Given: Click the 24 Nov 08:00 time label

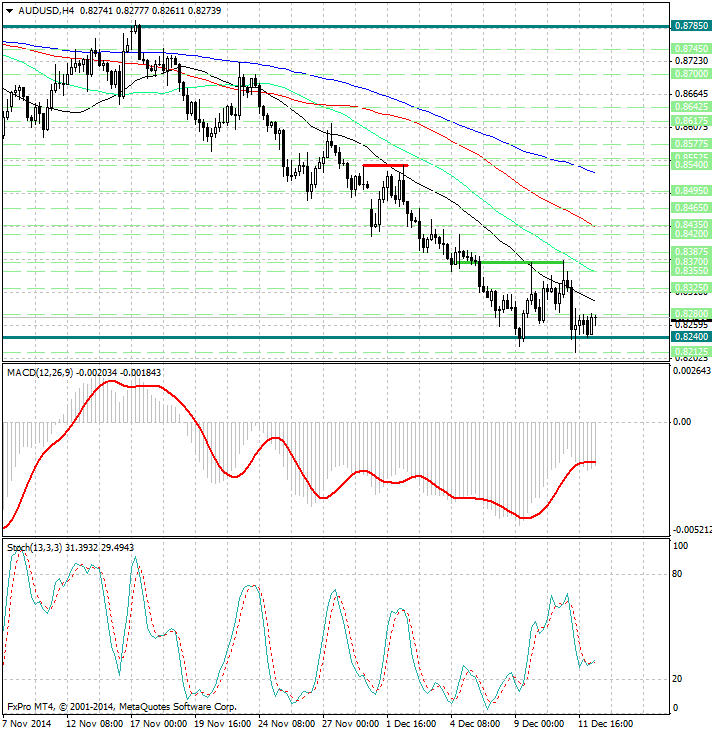Looking at the screenshot, I should pyautogui.click(x=289, y=722).
